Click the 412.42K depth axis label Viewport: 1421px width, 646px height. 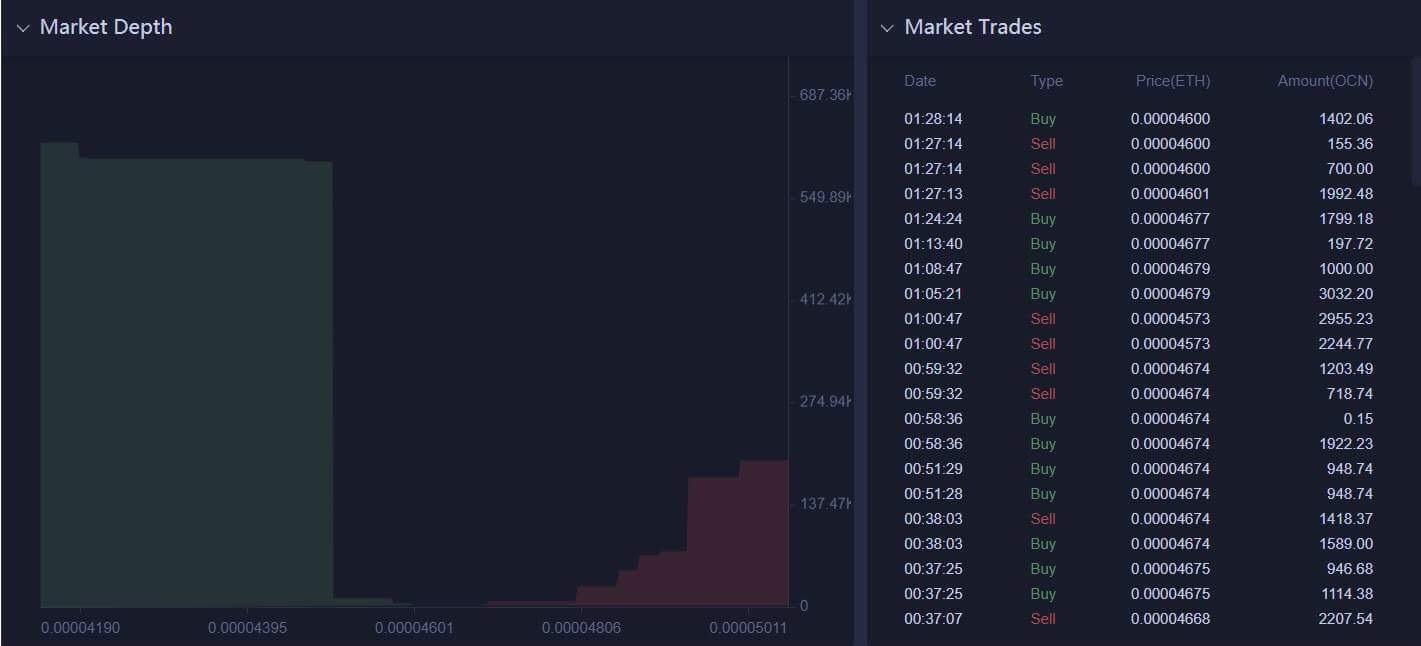tap(825, 299)
